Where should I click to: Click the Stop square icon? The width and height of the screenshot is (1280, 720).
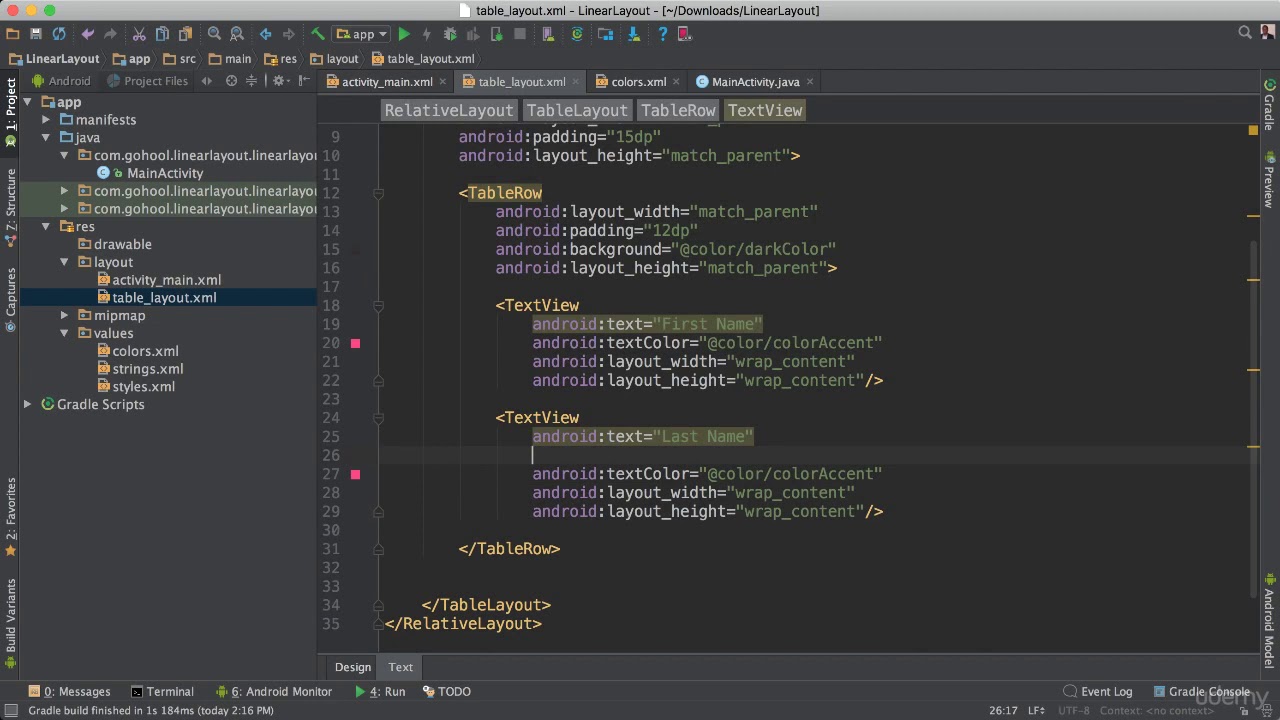[520, 34]
